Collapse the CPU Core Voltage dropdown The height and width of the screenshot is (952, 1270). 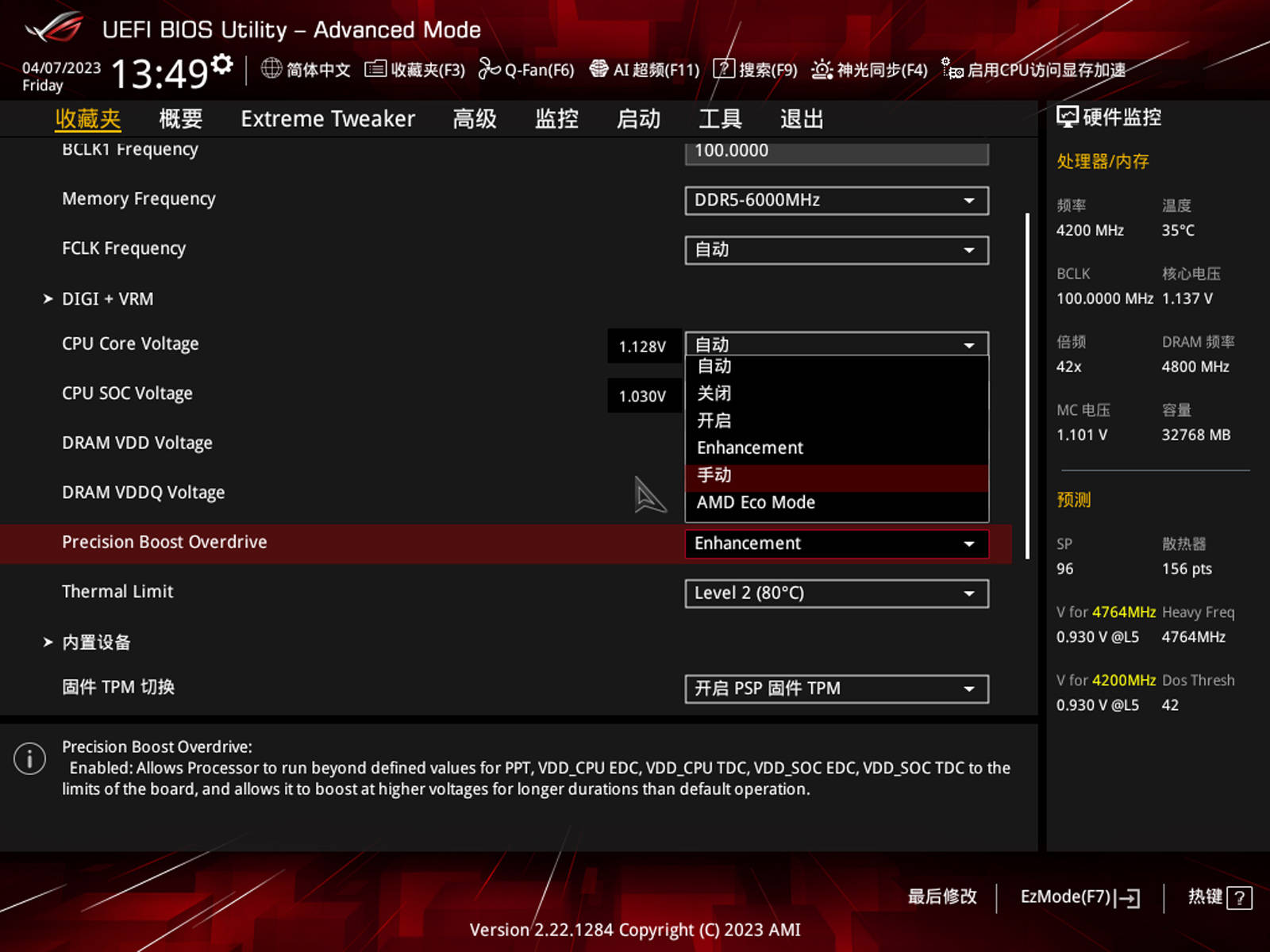(837, 344)
